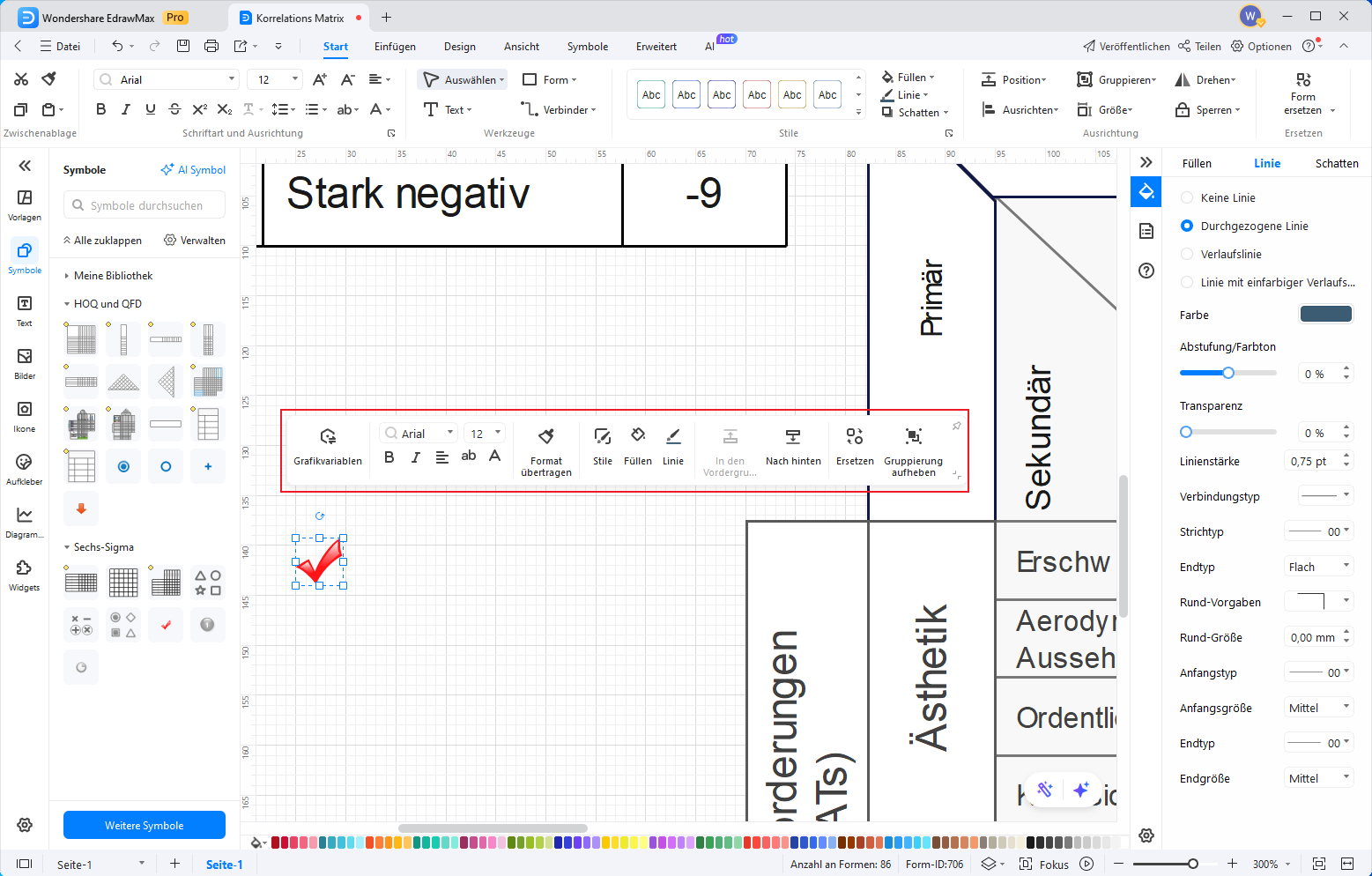Click Grafikvariablen in floating toolbar
The width and height of the screenshot is (1372, 876).
pyautogui.click(x=328, y=446)
